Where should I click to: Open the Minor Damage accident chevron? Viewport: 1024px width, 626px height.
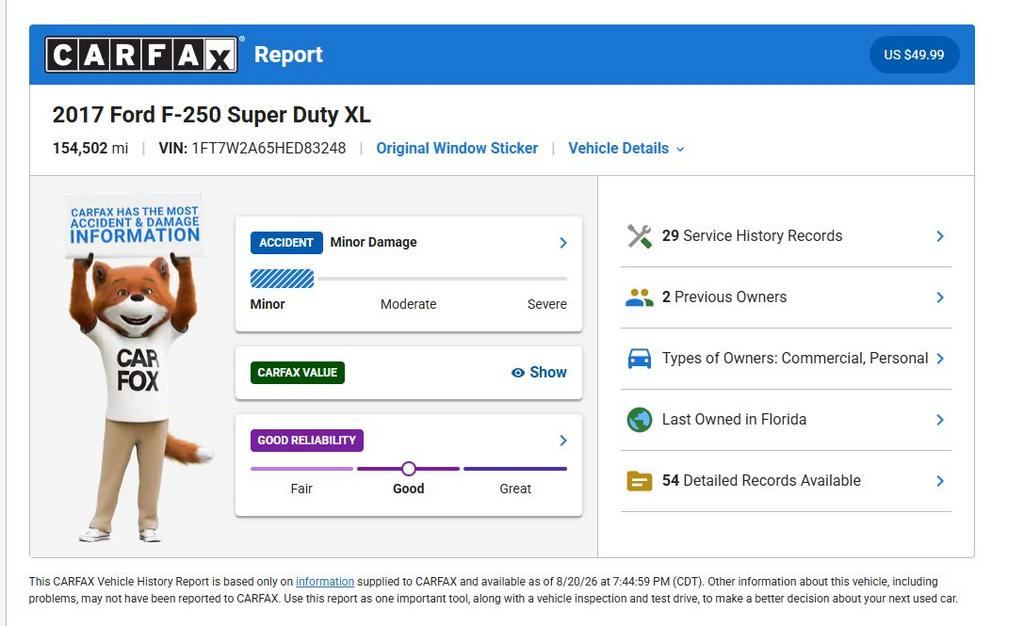click(563, 243)
